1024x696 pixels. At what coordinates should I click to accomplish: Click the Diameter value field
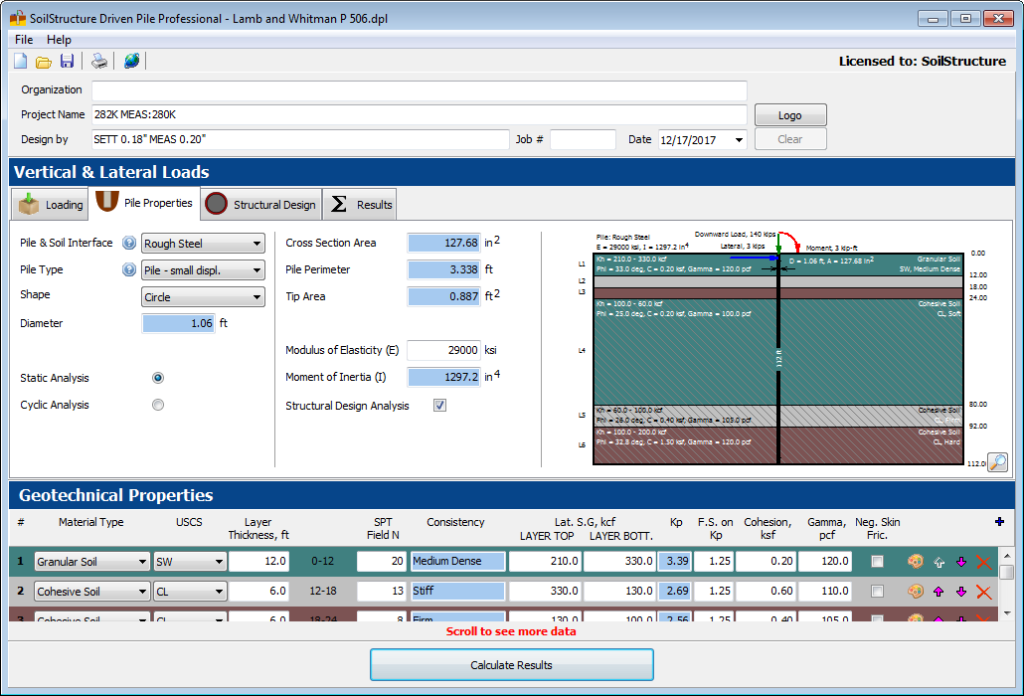[x=178, y=323]
